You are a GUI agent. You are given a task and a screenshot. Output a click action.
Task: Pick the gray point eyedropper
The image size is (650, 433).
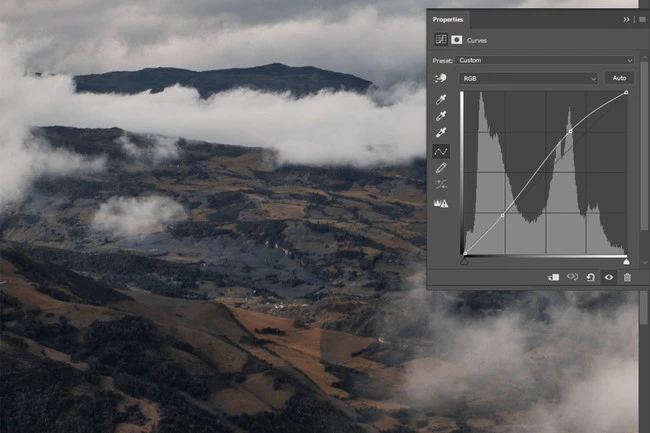tap(440, 116)
